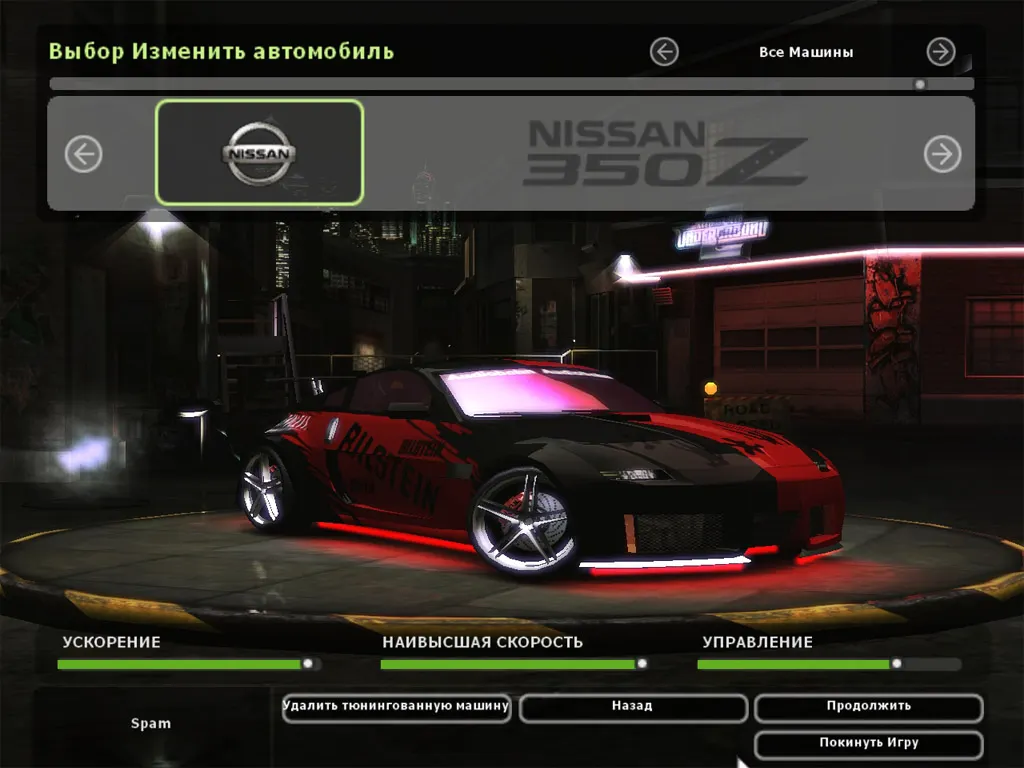
Task: Click the Покинуть Игру button
Action: 869,744
